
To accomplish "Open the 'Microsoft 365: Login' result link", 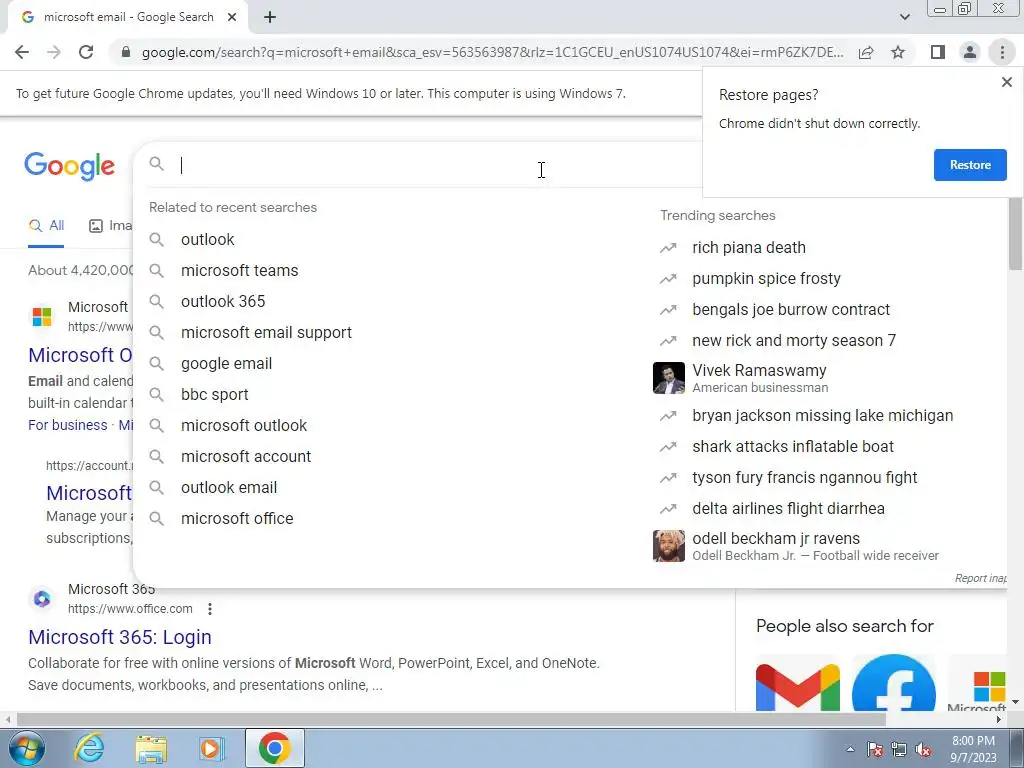I will pos(120,637).
